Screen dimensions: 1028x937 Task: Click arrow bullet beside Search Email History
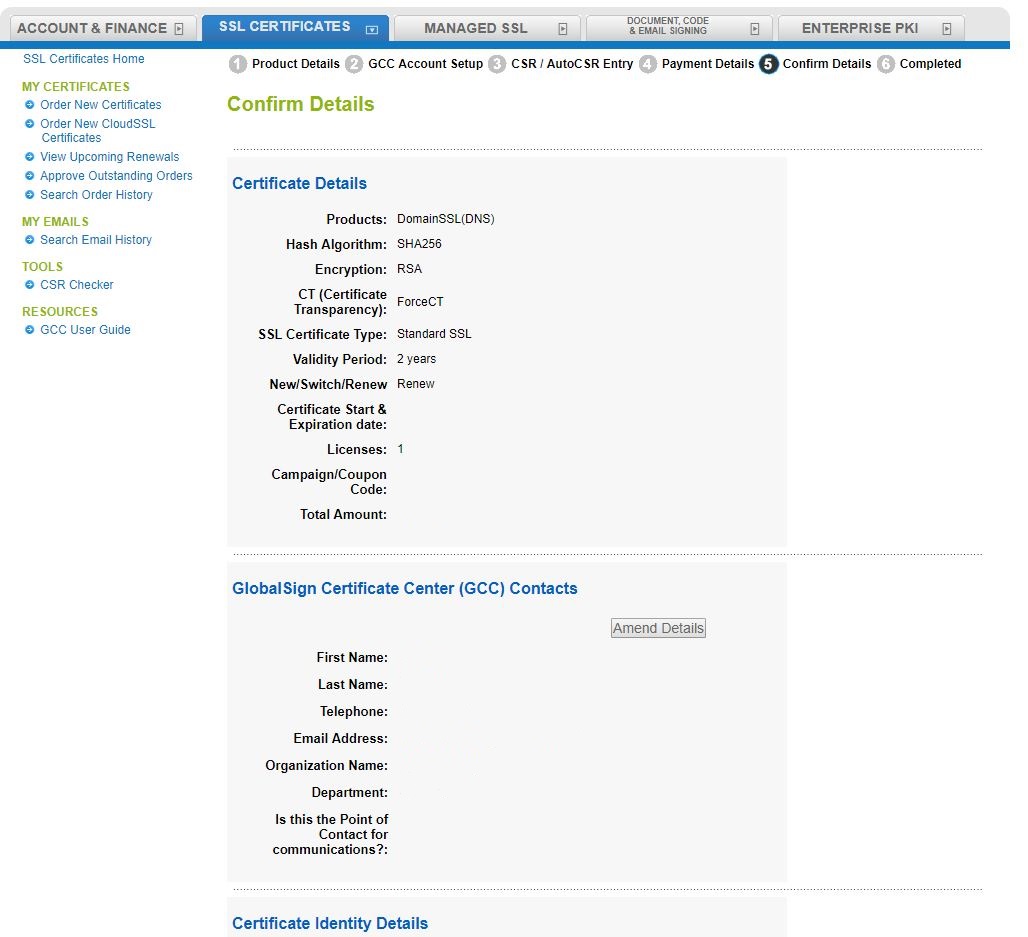coord(30,240)
